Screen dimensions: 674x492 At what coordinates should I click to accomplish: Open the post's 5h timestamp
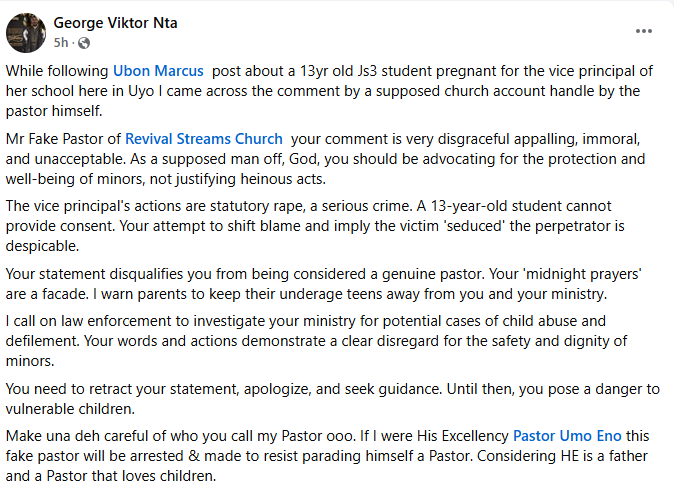click(x=62, y=42)
